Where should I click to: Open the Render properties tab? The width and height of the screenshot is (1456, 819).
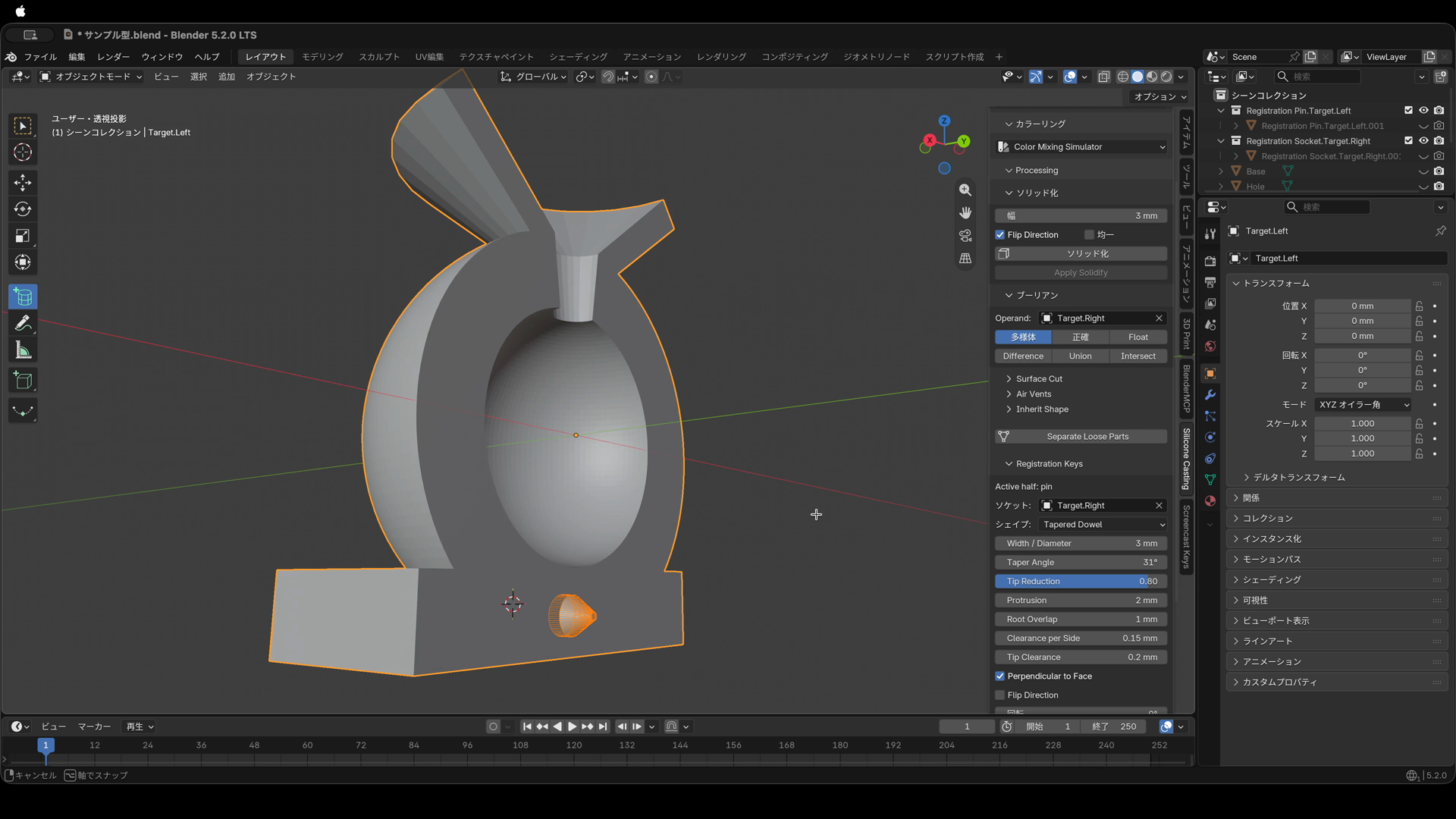(1210, 261)
